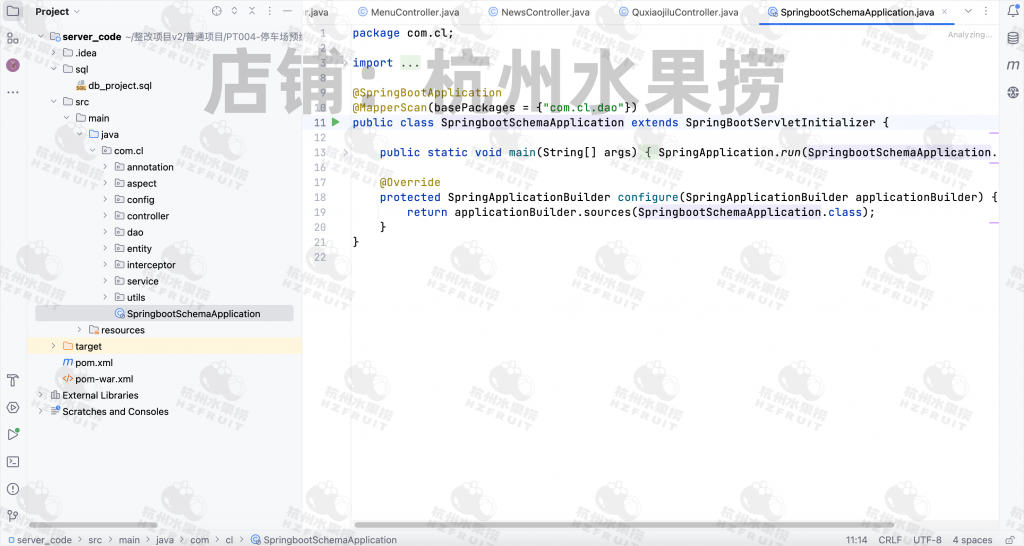Open the Maven tool window icon

1012,65
